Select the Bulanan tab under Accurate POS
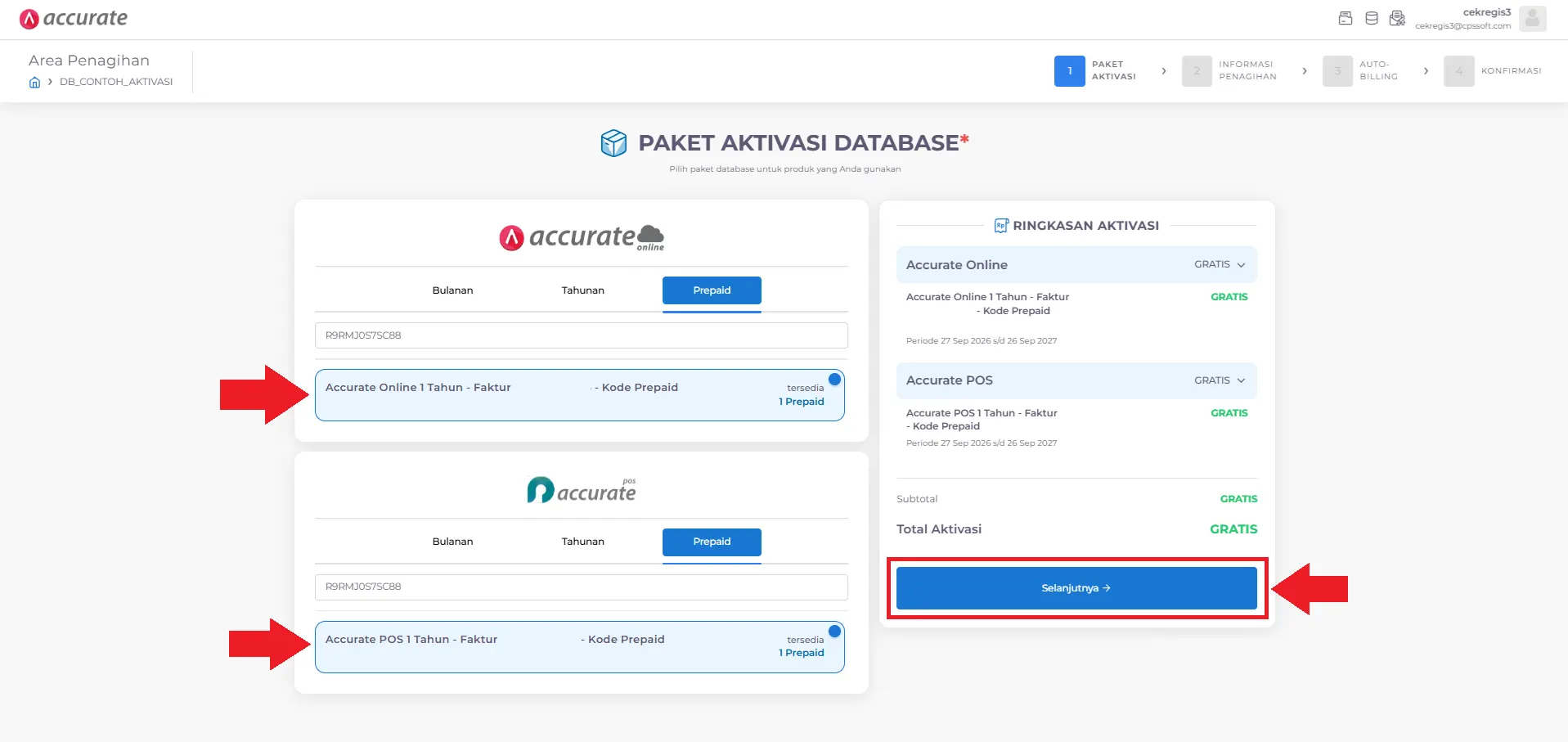 click(452, 542)
